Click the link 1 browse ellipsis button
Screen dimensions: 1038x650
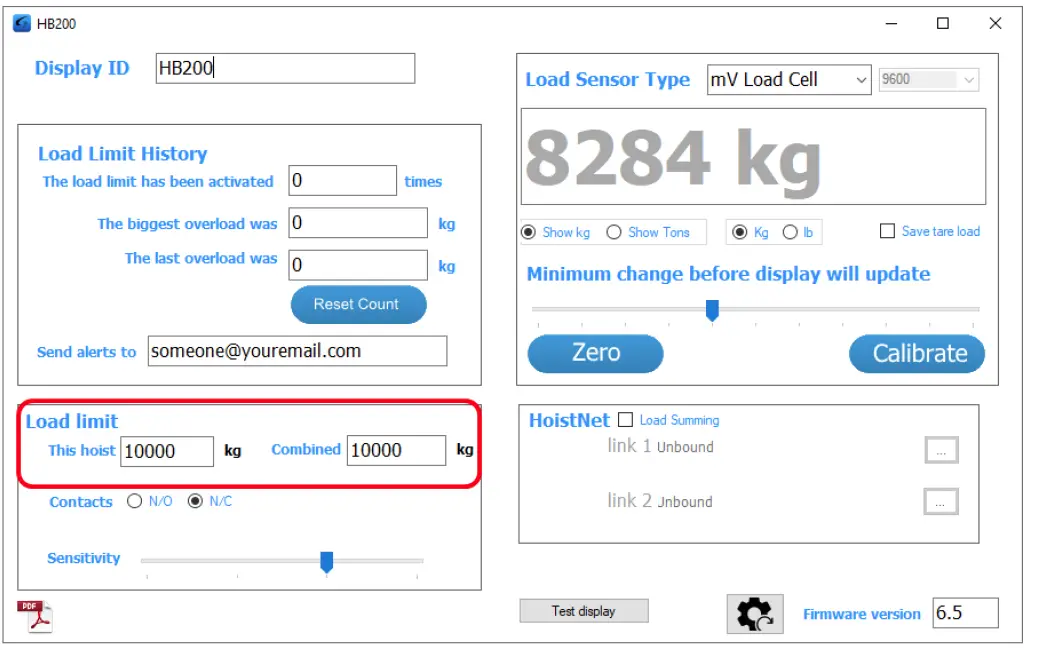point(940,450)
